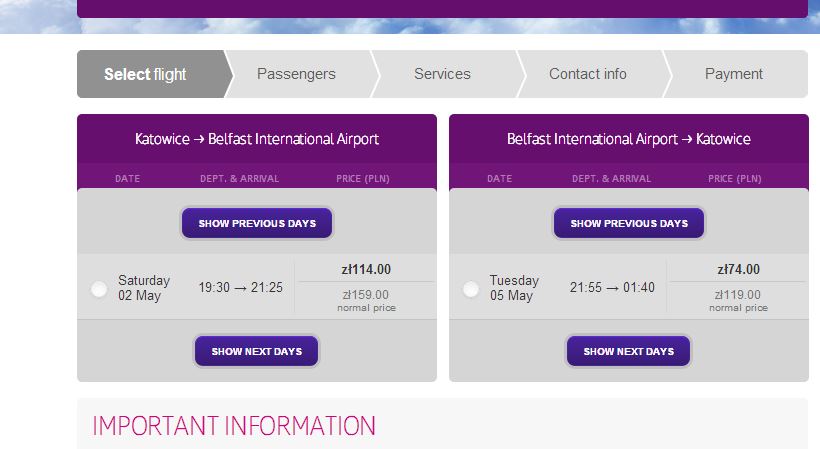Show previous days for Belfast to Katowice
The width and height of the screenshot is (820, 449).
point(629,223)
